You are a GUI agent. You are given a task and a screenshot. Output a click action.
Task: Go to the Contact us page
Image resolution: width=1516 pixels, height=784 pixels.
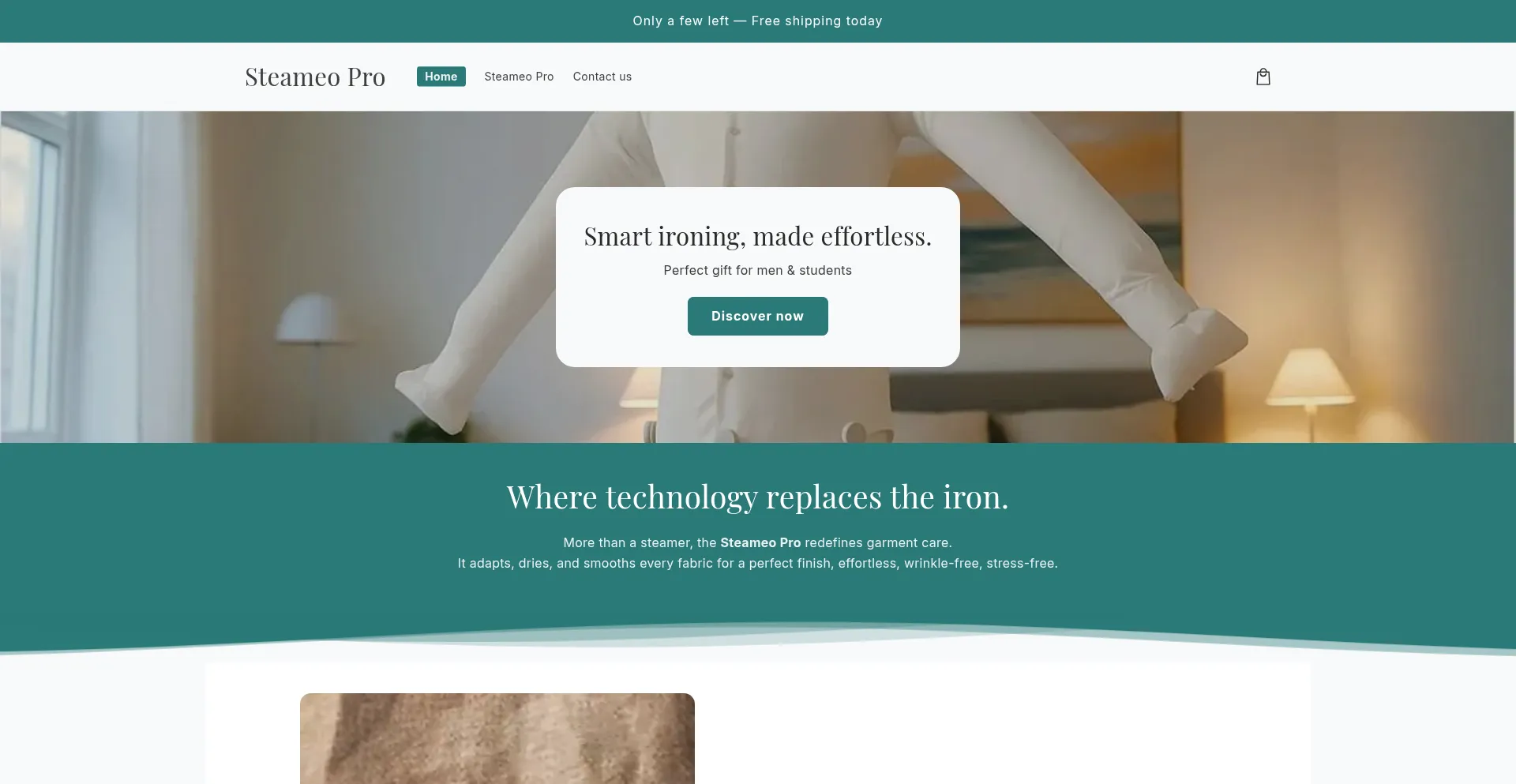602,77
